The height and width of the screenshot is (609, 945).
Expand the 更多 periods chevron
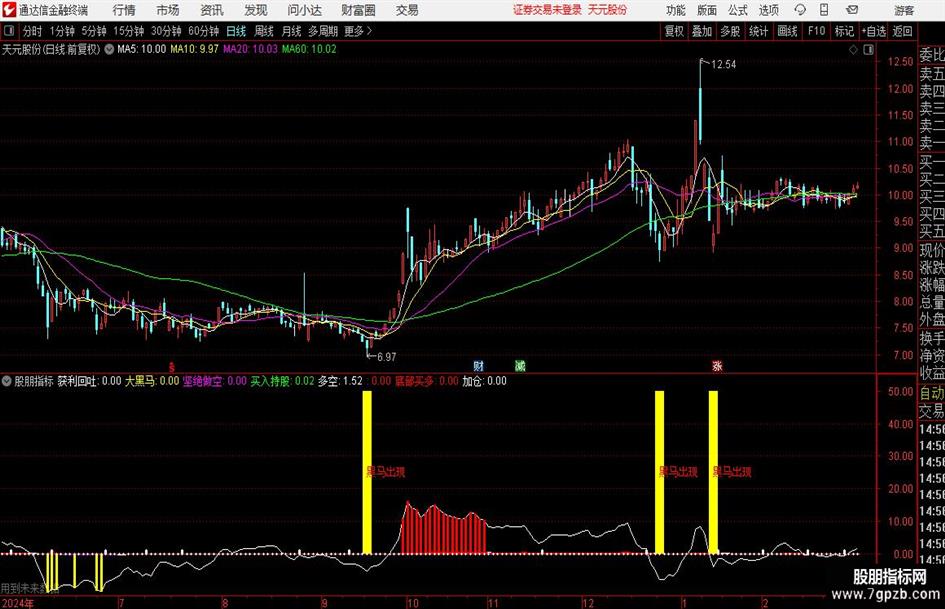358,31
